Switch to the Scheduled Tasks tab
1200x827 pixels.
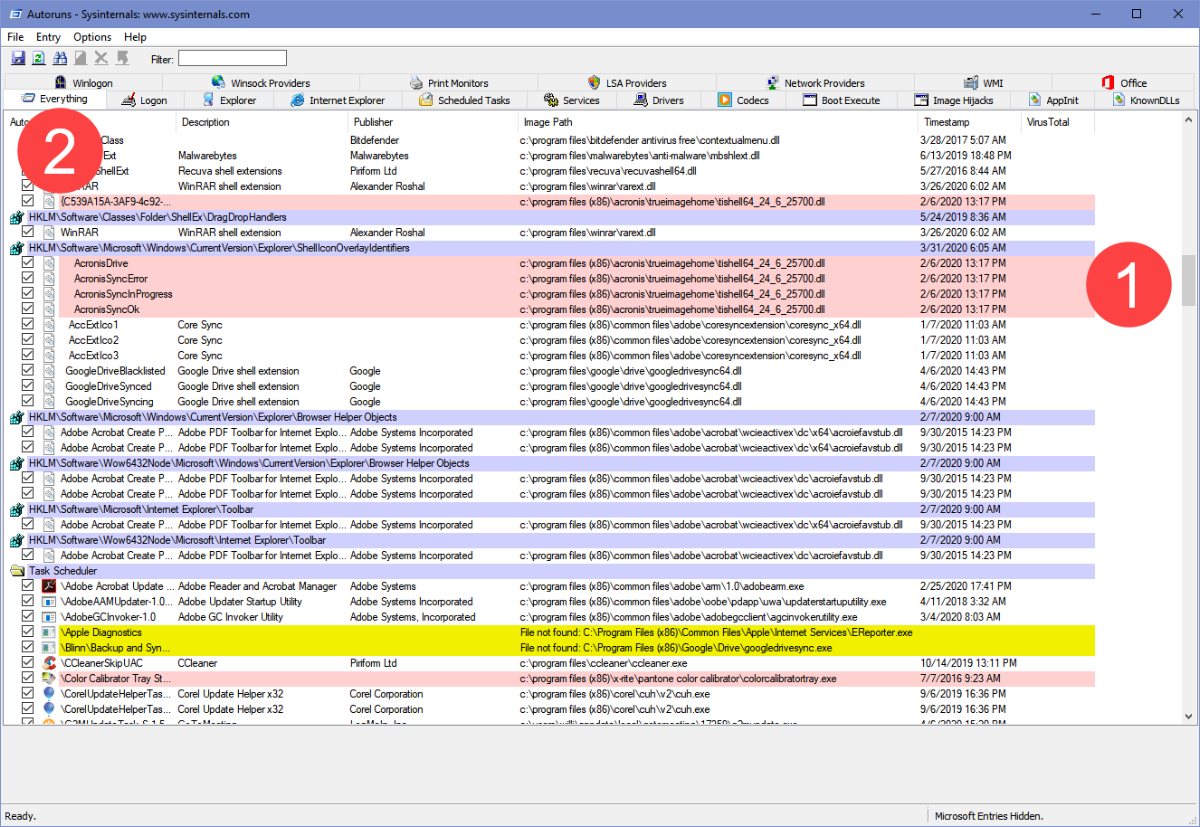464,100
